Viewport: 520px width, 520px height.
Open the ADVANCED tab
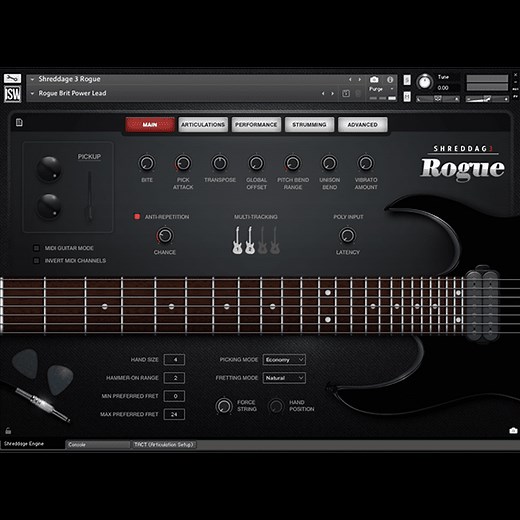[x=363, y=124]
